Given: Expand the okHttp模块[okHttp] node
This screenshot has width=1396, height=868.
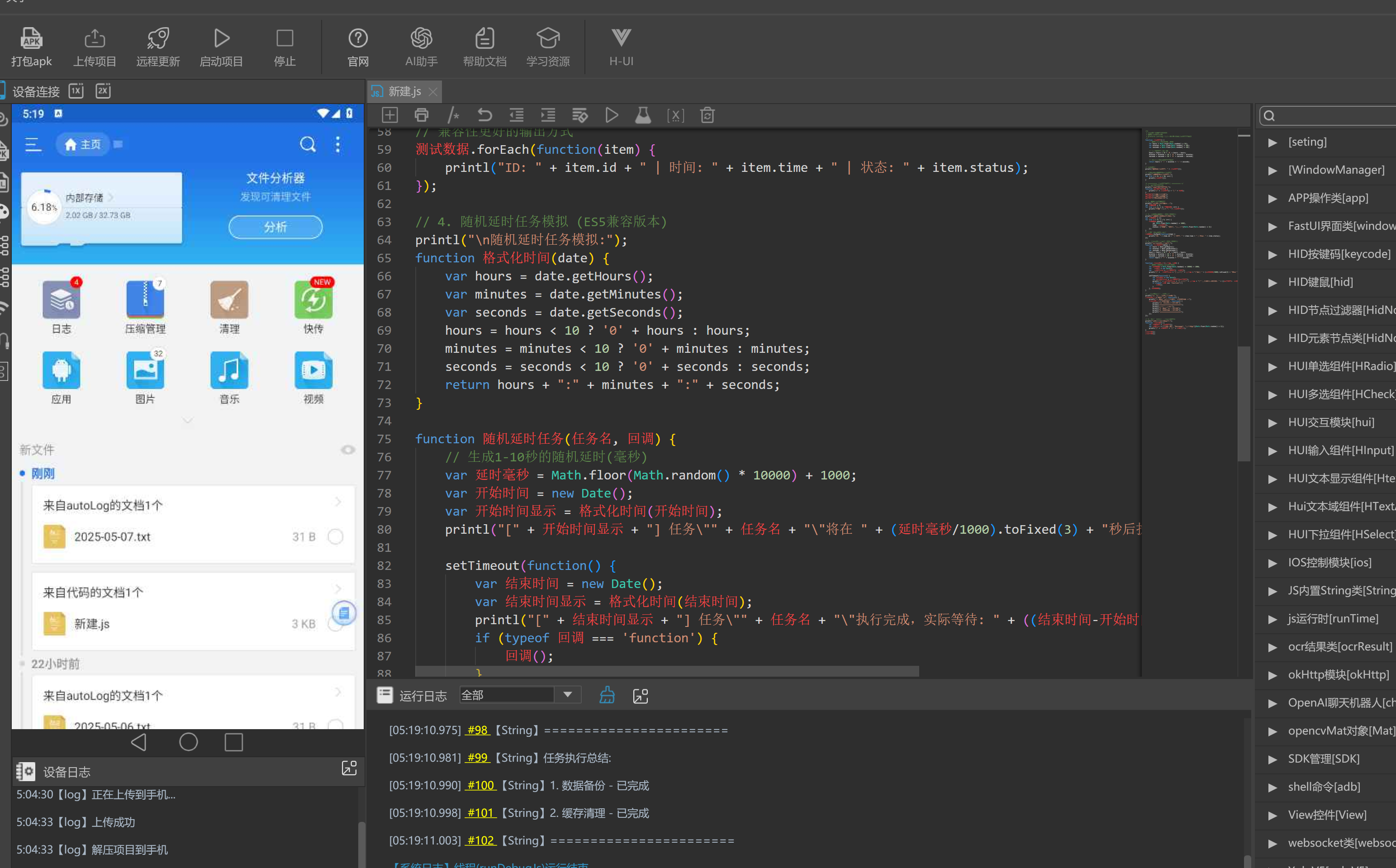Looking at the screenshot, I should point(1273,675).
